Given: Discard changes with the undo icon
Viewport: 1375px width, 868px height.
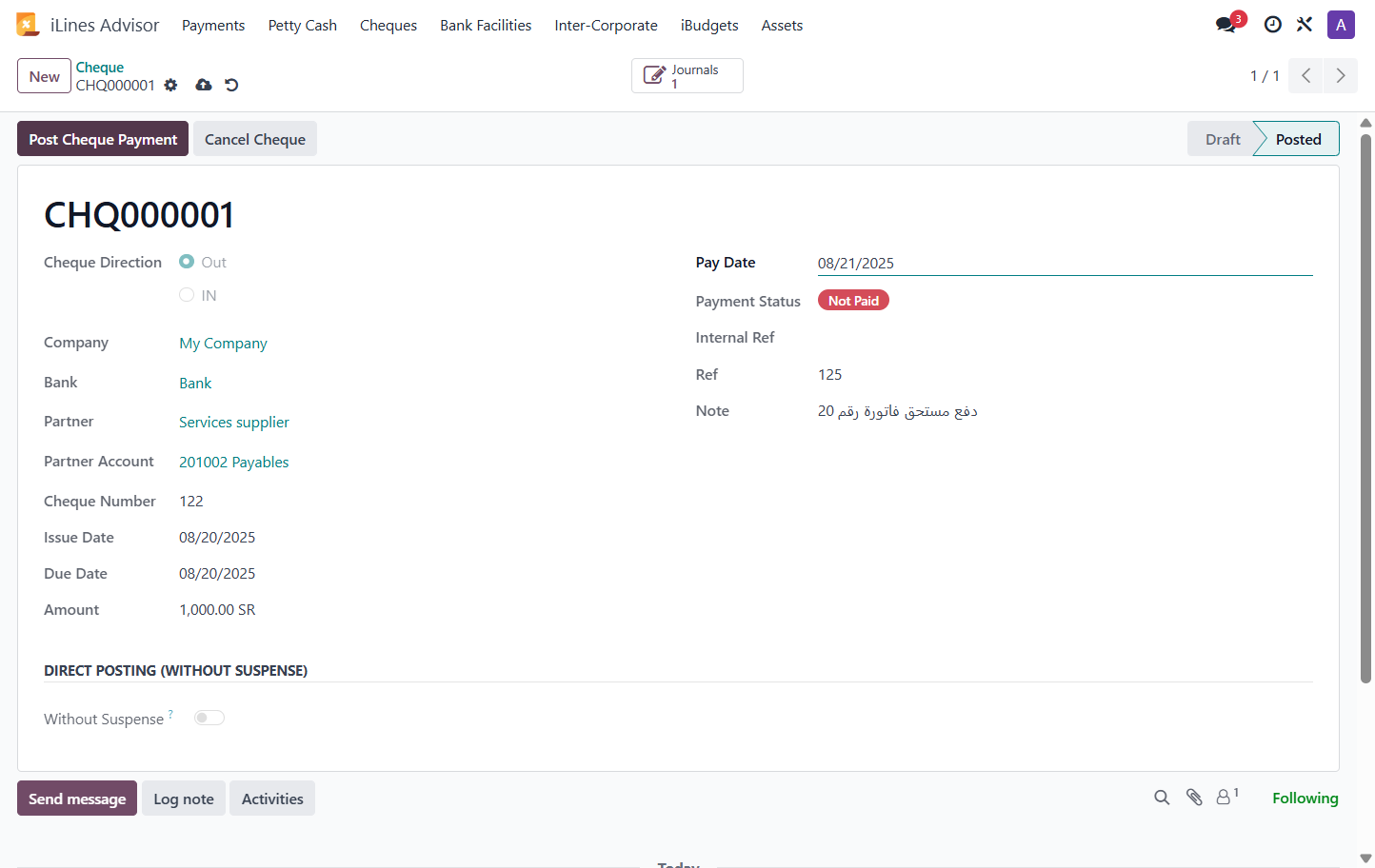Looking at the screenshot, I should click(231, 85).
